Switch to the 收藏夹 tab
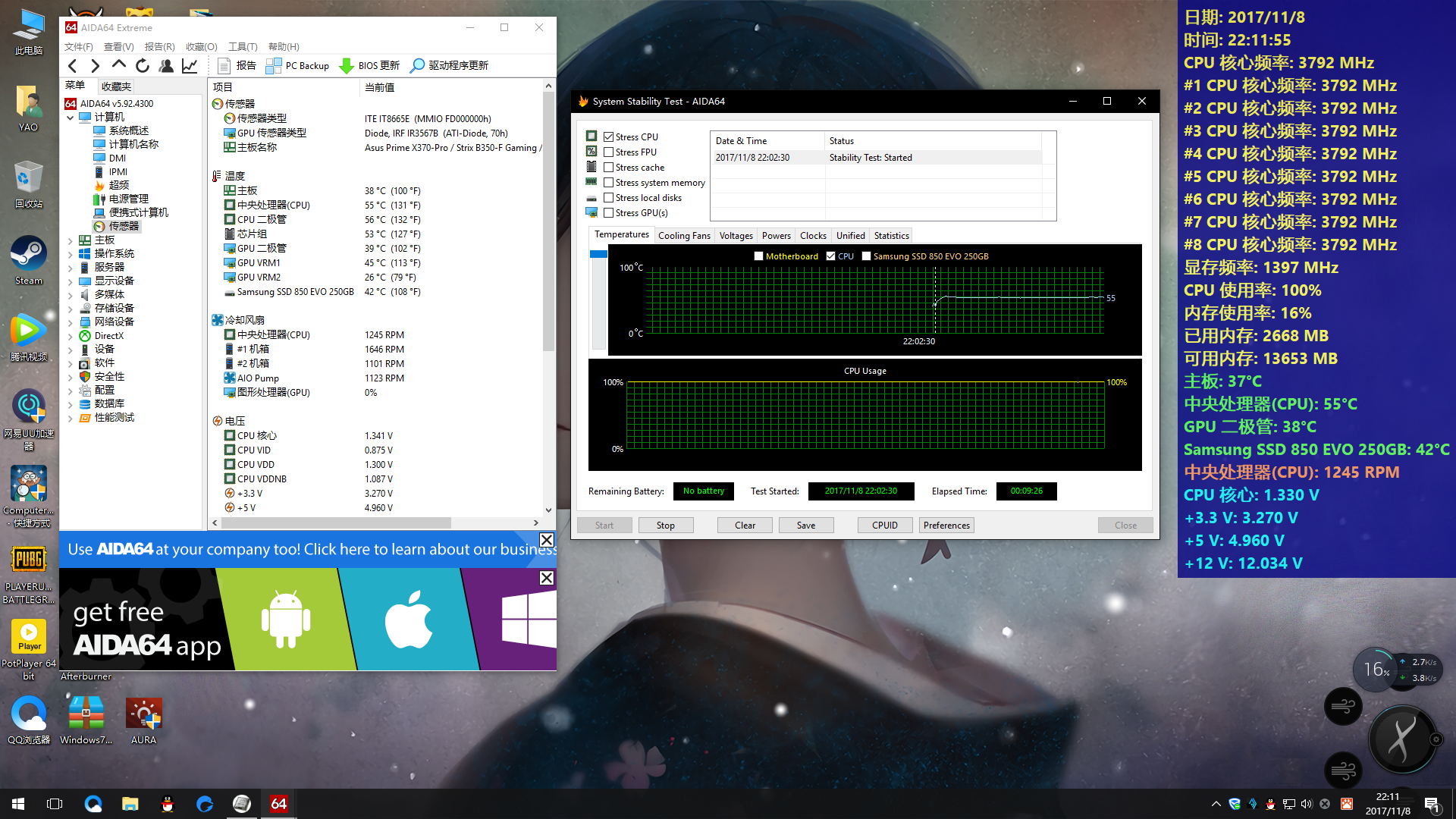The width and height of the screenshot is (1456, 819). pyautogui.click(x=116, y=86)
